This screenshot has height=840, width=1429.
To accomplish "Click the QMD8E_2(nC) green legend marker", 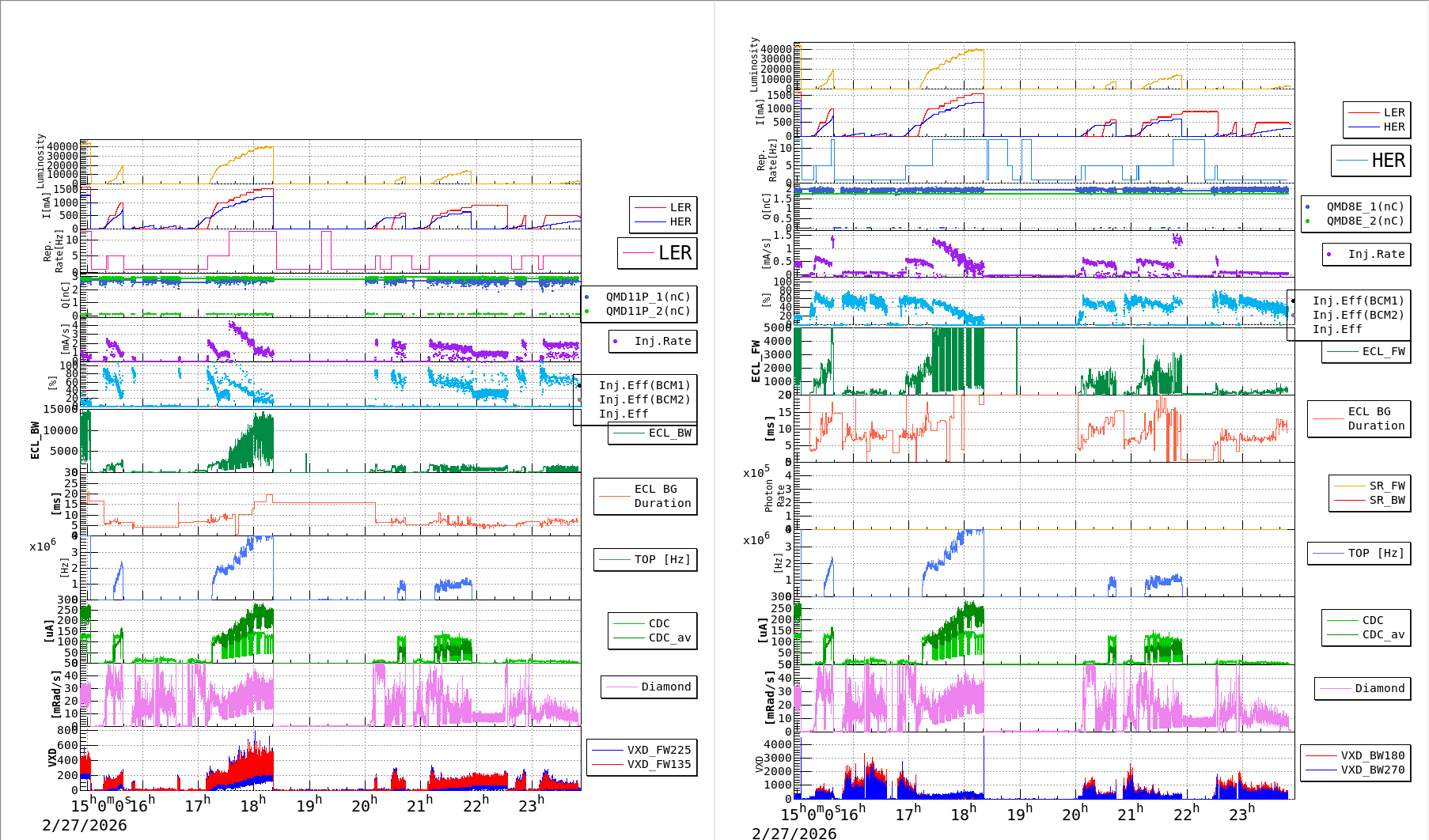I will [x=1307, y=221].
